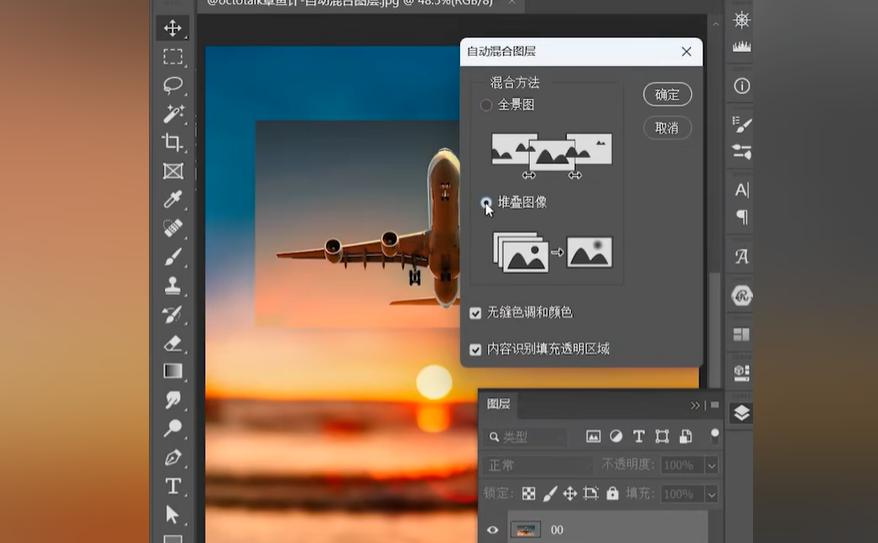Click the 取消 button
The width and height of the screenshot is (878, 543).
tap(667, 128)
